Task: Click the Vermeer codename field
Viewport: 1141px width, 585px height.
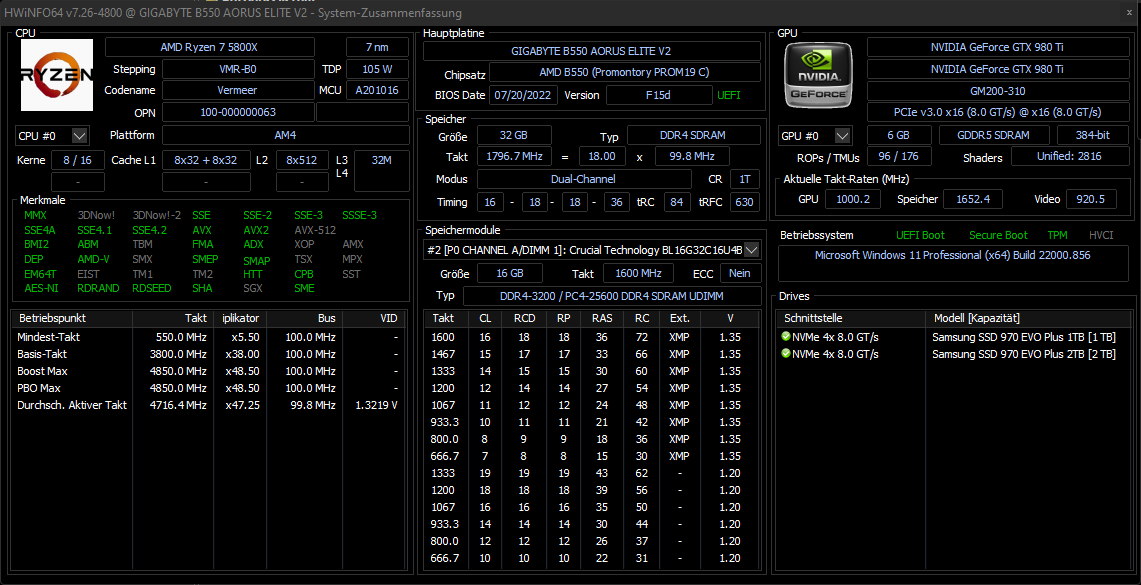Action: click(x=238, y=90)
